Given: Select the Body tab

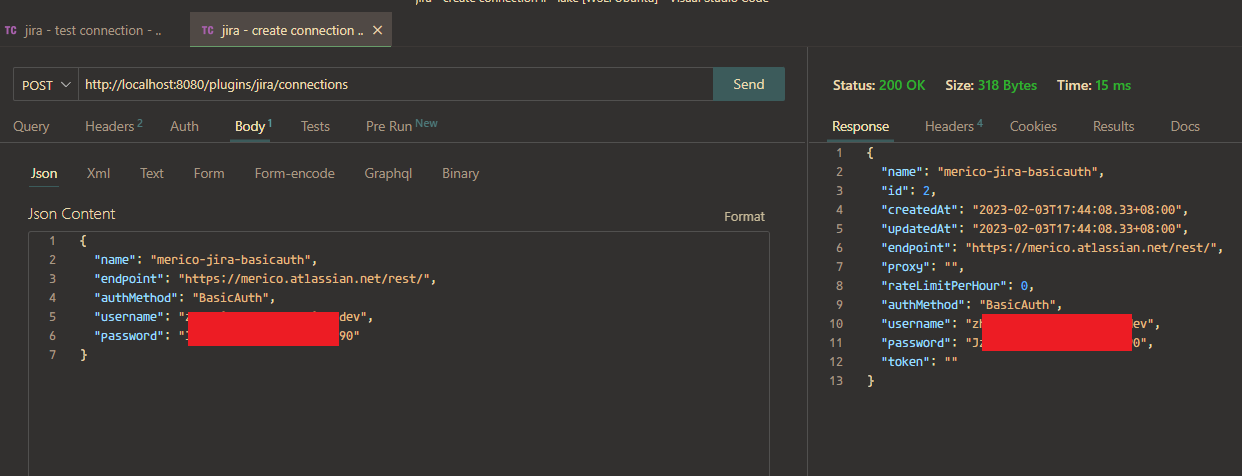Looking at the screenshot, I should point(253,126).
